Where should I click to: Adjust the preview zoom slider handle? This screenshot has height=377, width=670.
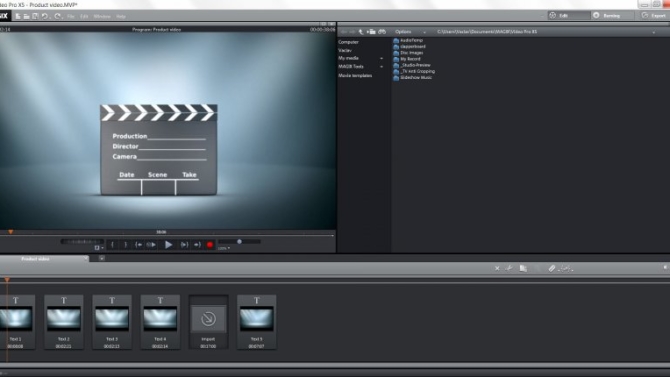[239, 242]
